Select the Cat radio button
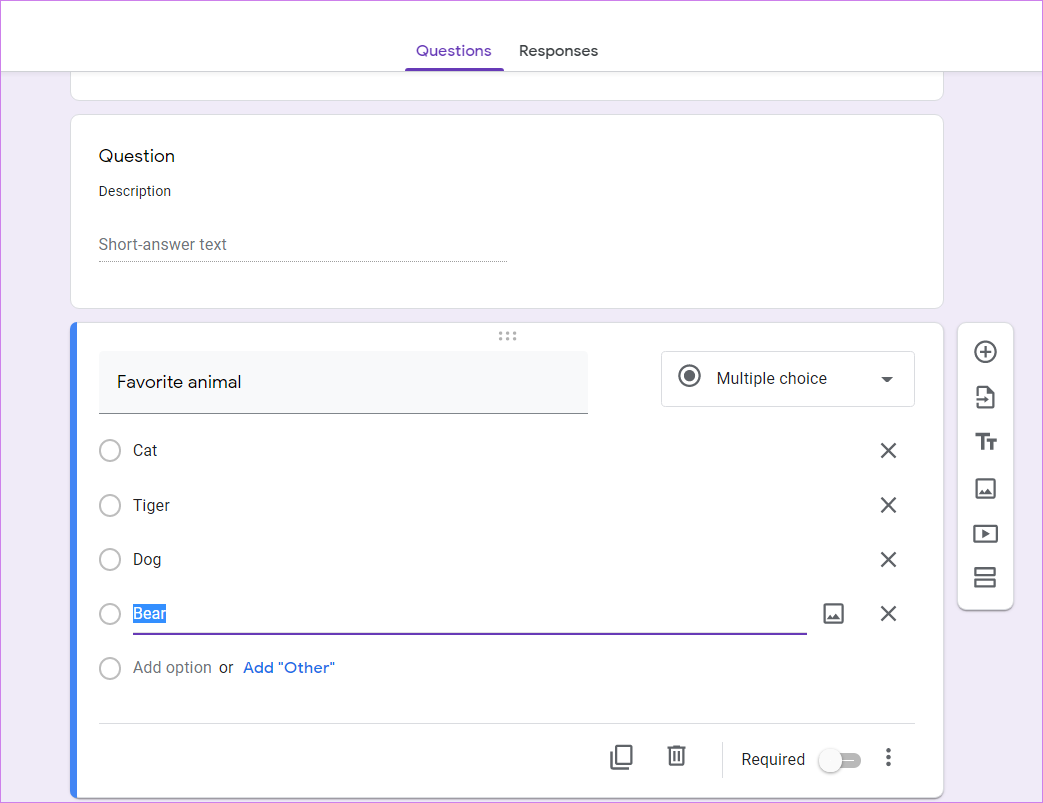Viewport: 1043px width, 803px height. tap(110, 450)
